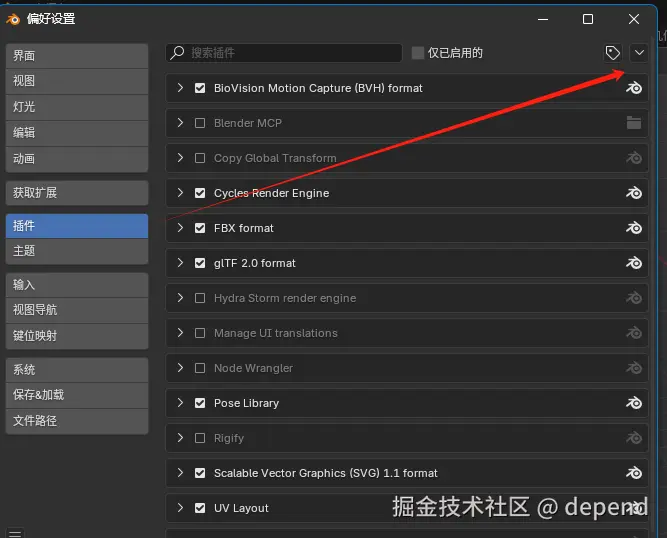This screenshot has height=538, width=667.
Task: Expand the Blender MCP row
Action: pyautogui.click(x=180, y=122)
